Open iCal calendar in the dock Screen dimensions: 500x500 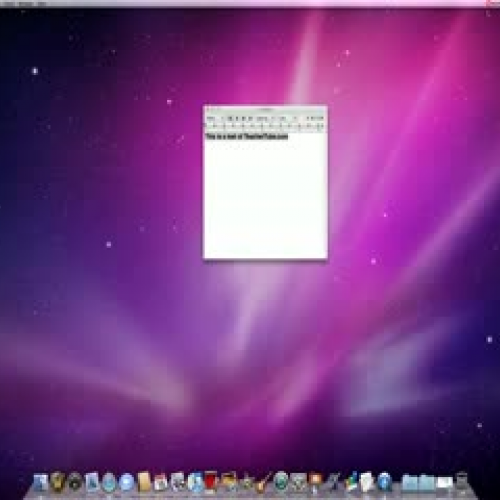tap(161, 482)
